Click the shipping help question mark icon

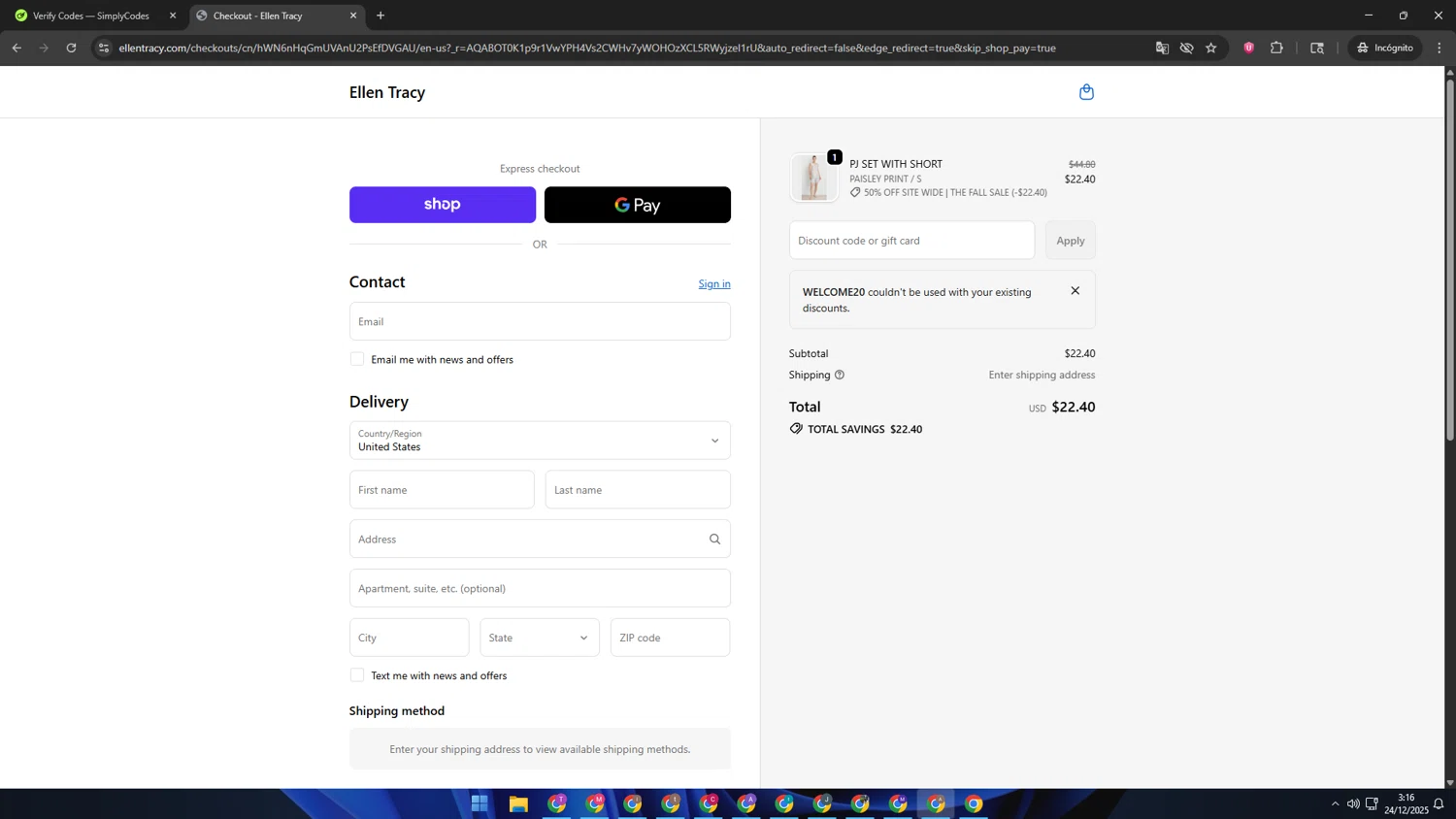click(x=840, y=375)
